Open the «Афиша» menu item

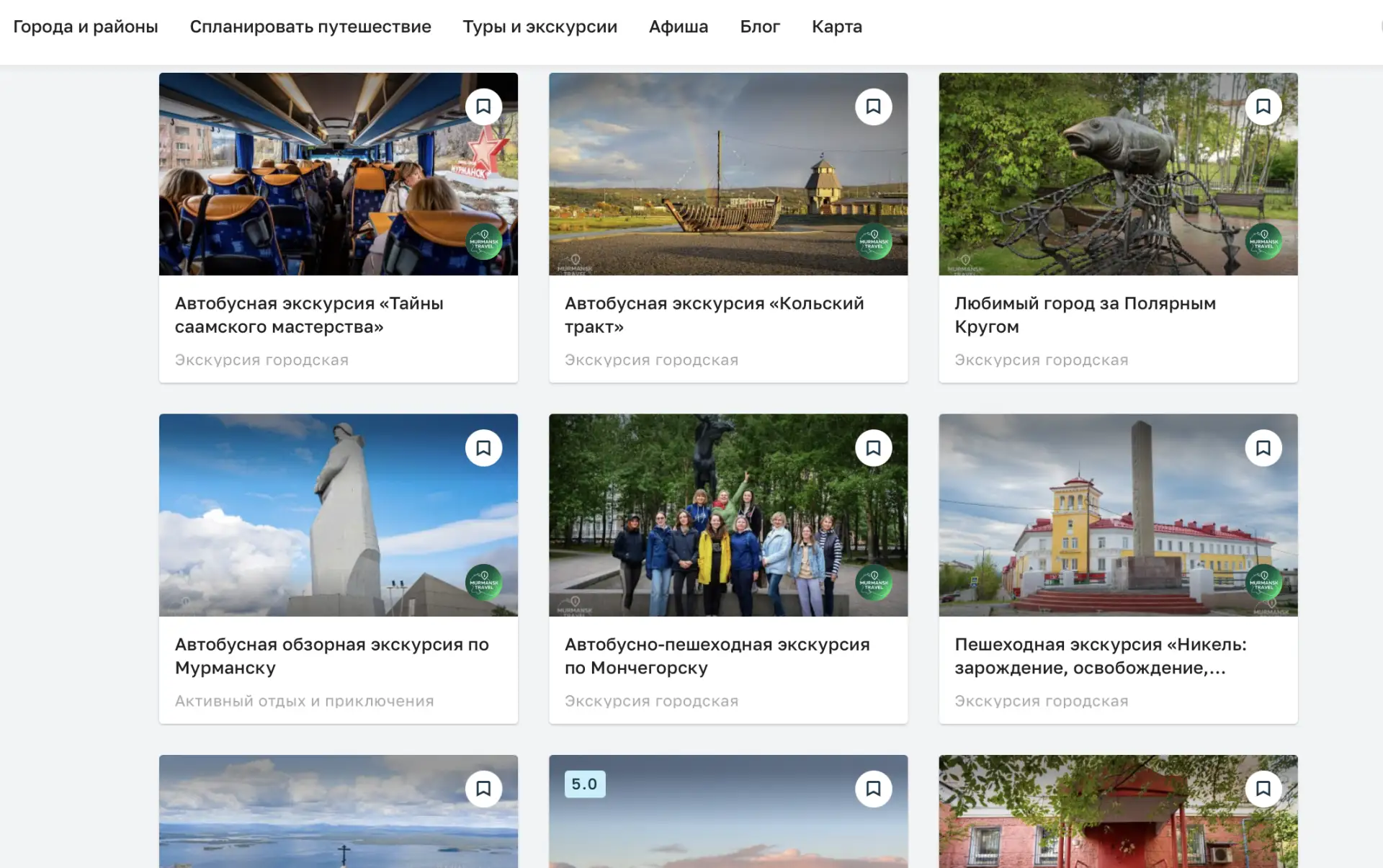(679, 27)
